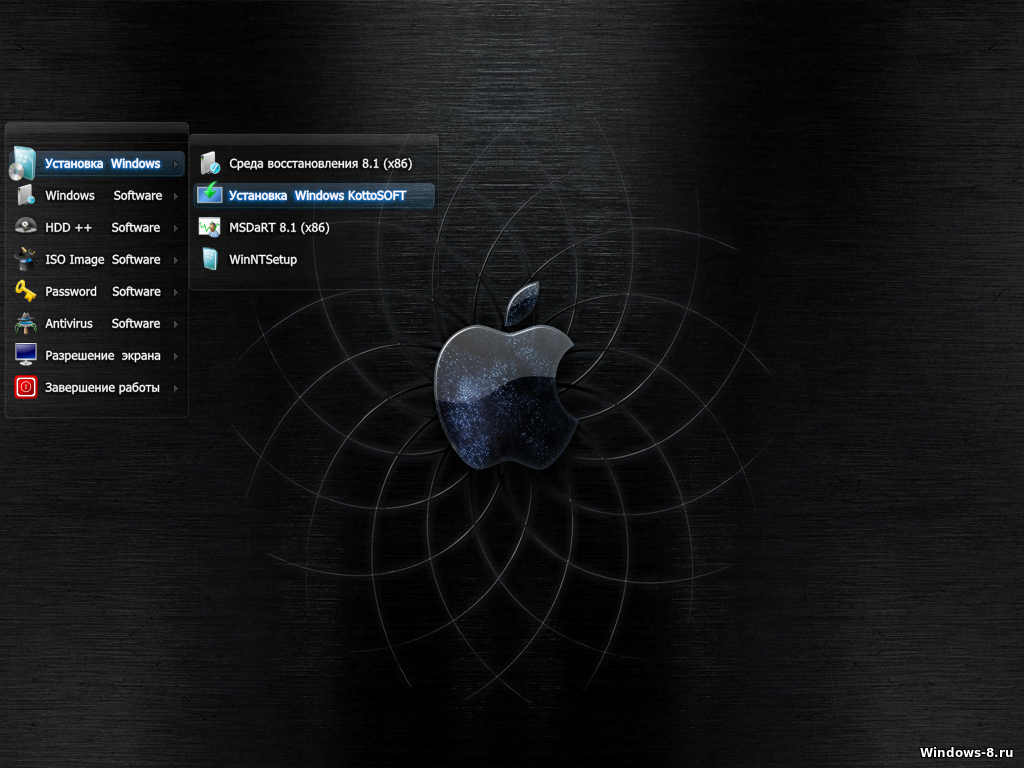Image resolution: width=1024 pixels, height=768 pixels.
Task: Launch Среда восстановления 8.1 (x86)
Action: (313, 163)
